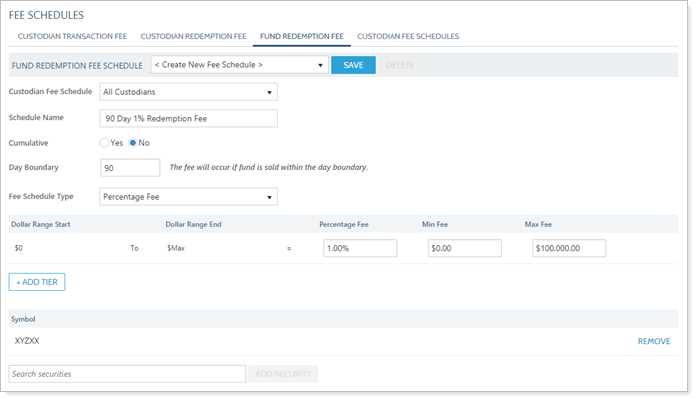Open the All Custodians dropdown
Screen dimensions: 697x401
(x=189, y=92)
